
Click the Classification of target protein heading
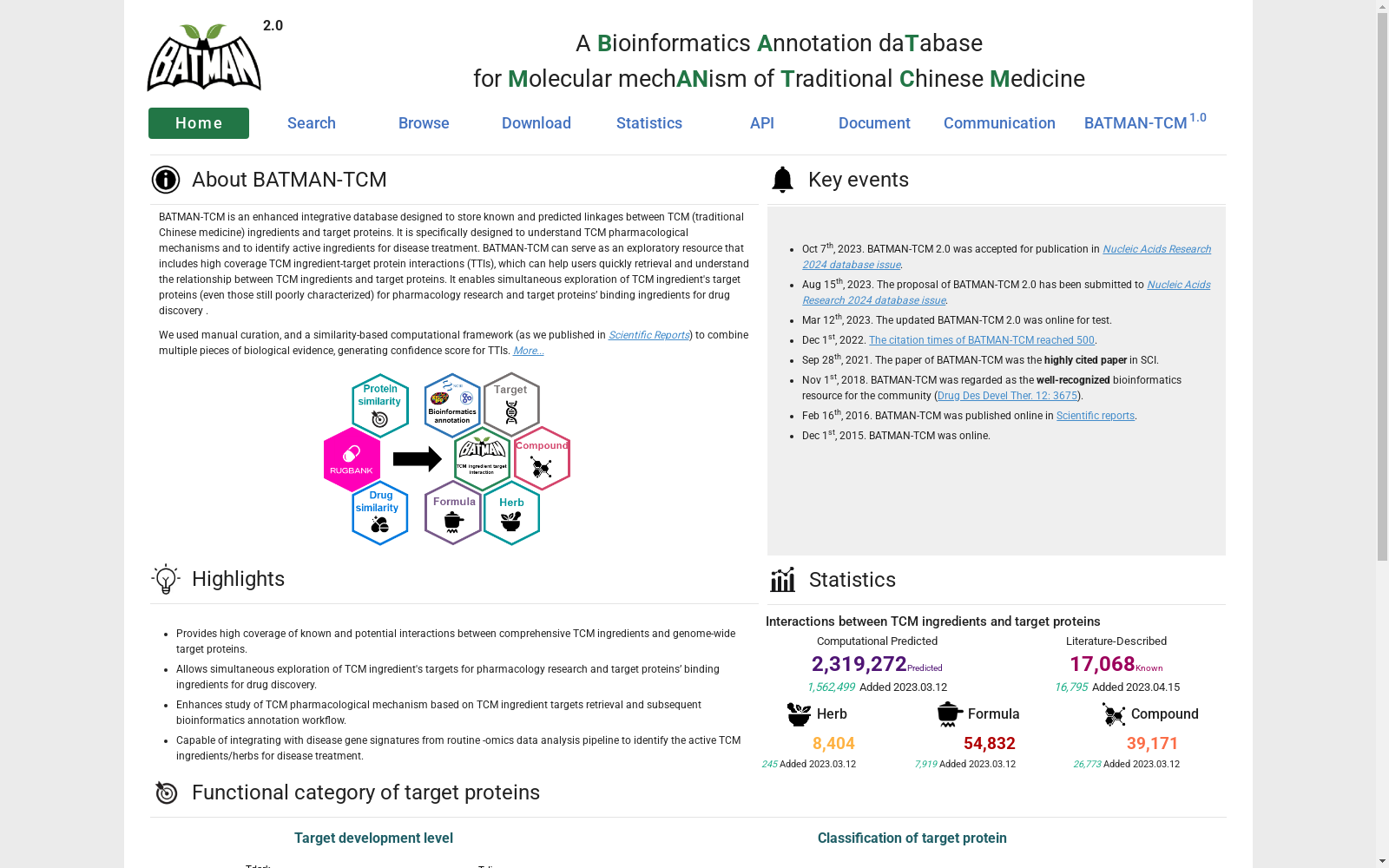tap(912, 838)
